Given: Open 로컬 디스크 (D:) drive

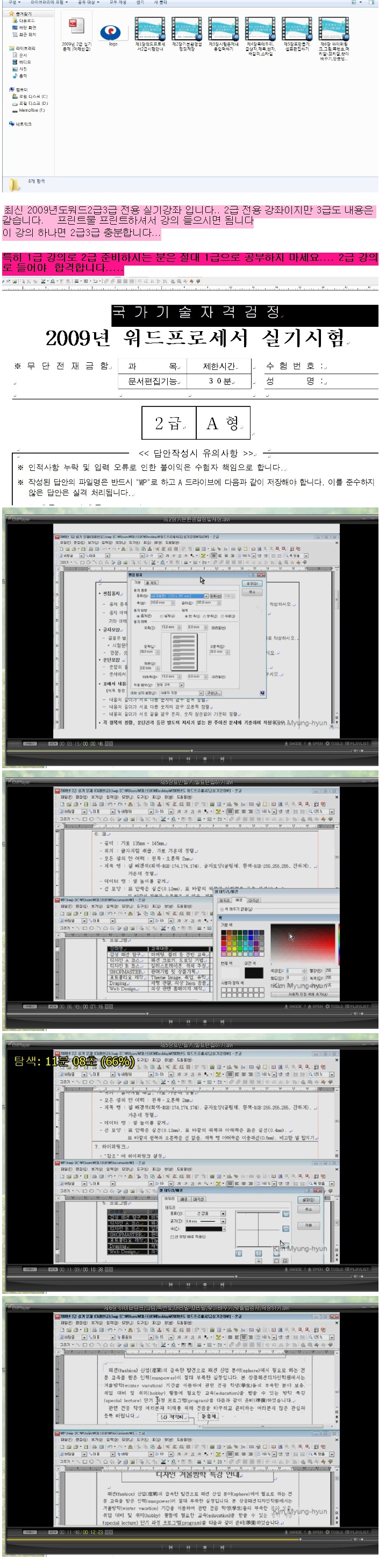Looking at the screenshot, I should (x=30, y=104).
